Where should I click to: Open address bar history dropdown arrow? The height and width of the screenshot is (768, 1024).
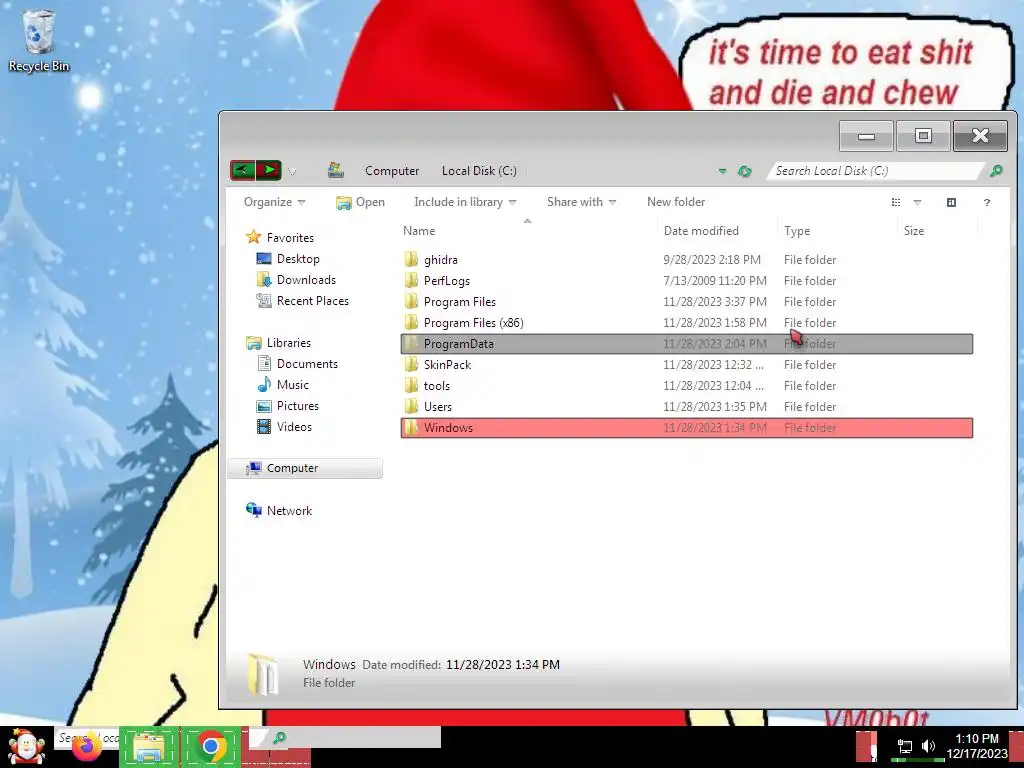[x=722, y=171]
